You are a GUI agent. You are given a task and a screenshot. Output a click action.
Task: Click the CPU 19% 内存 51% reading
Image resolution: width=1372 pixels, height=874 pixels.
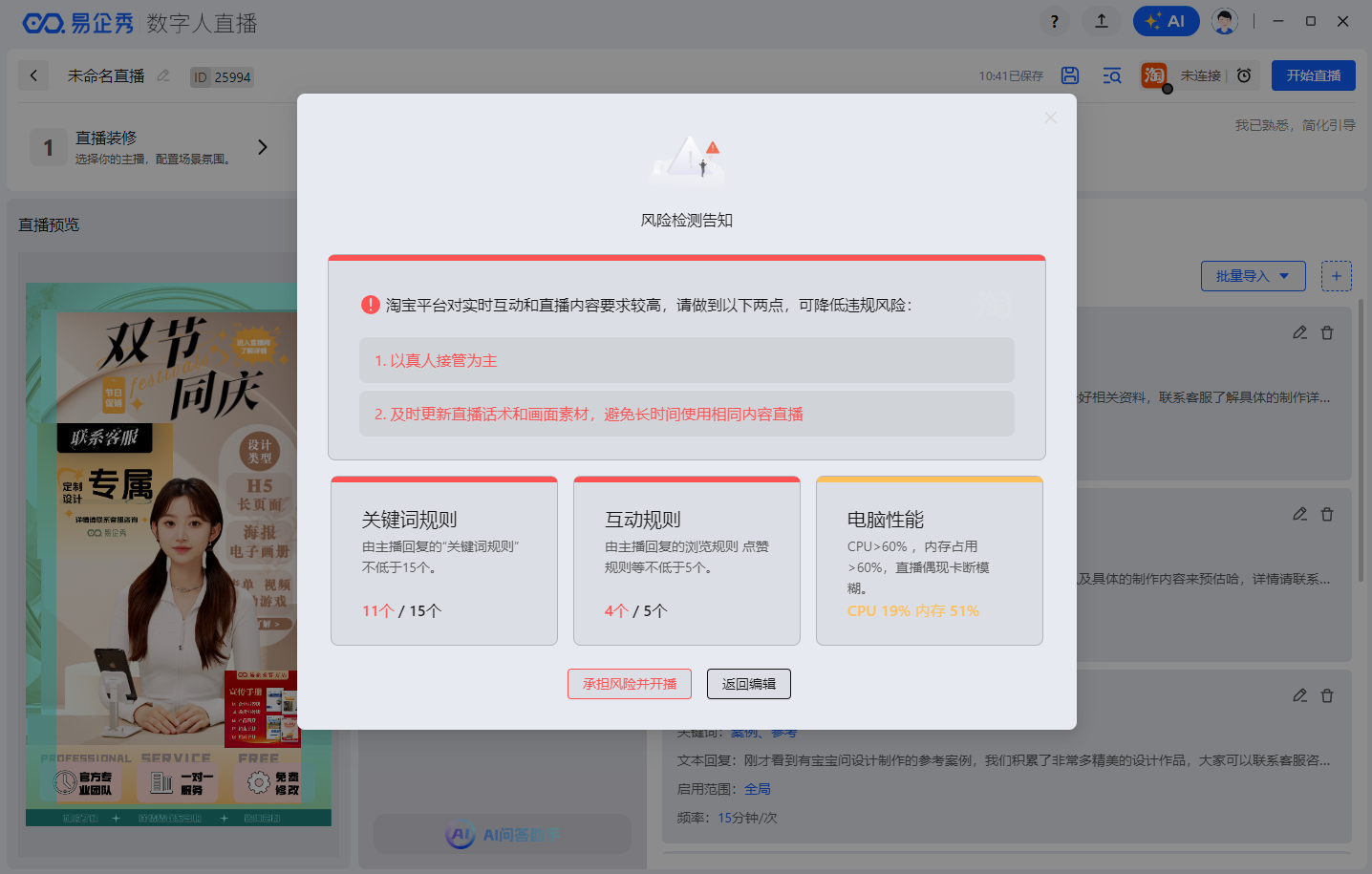913,610
